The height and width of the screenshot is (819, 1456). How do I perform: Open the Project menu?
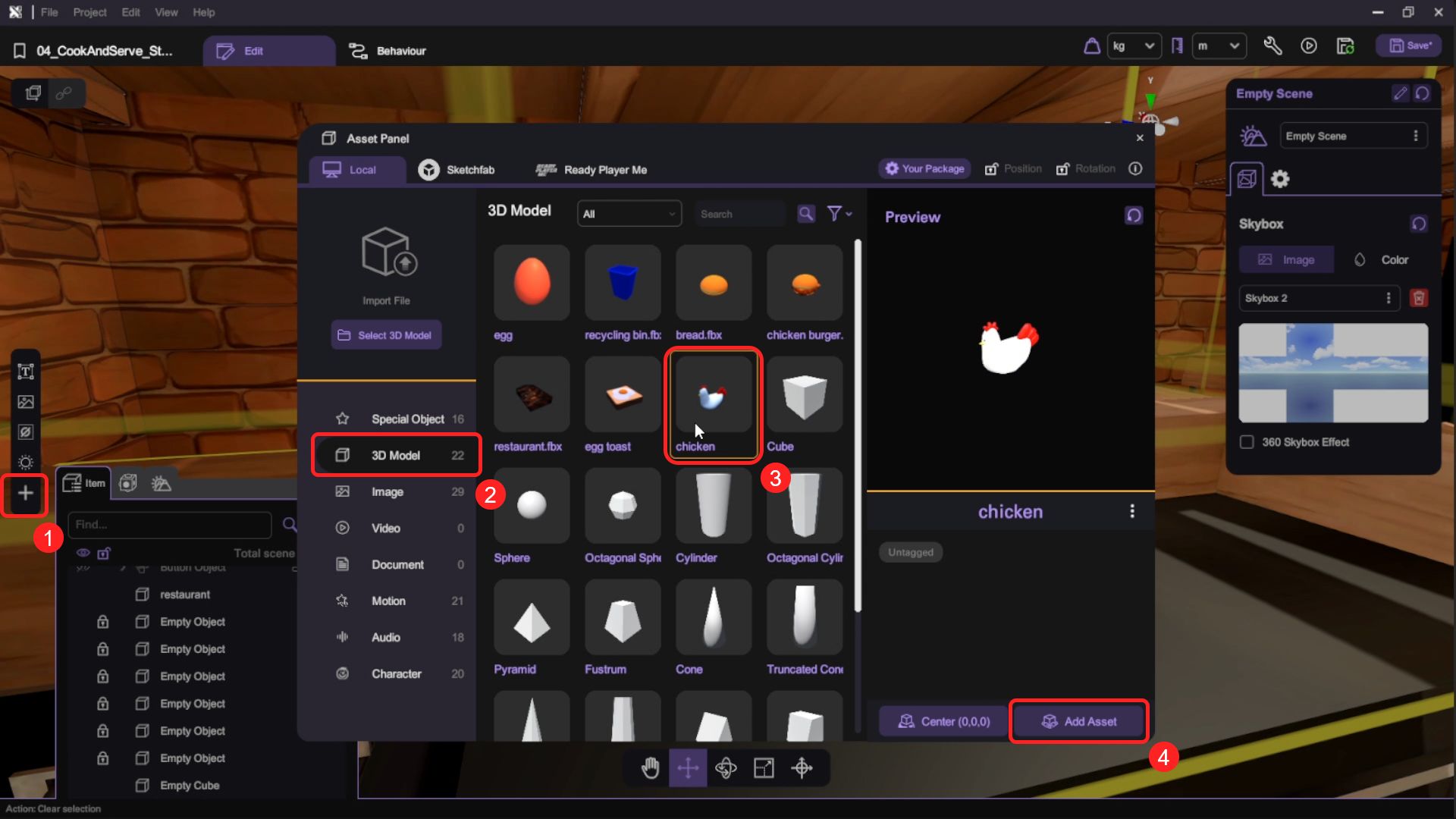pyautogui.click(x=89, y=12)
